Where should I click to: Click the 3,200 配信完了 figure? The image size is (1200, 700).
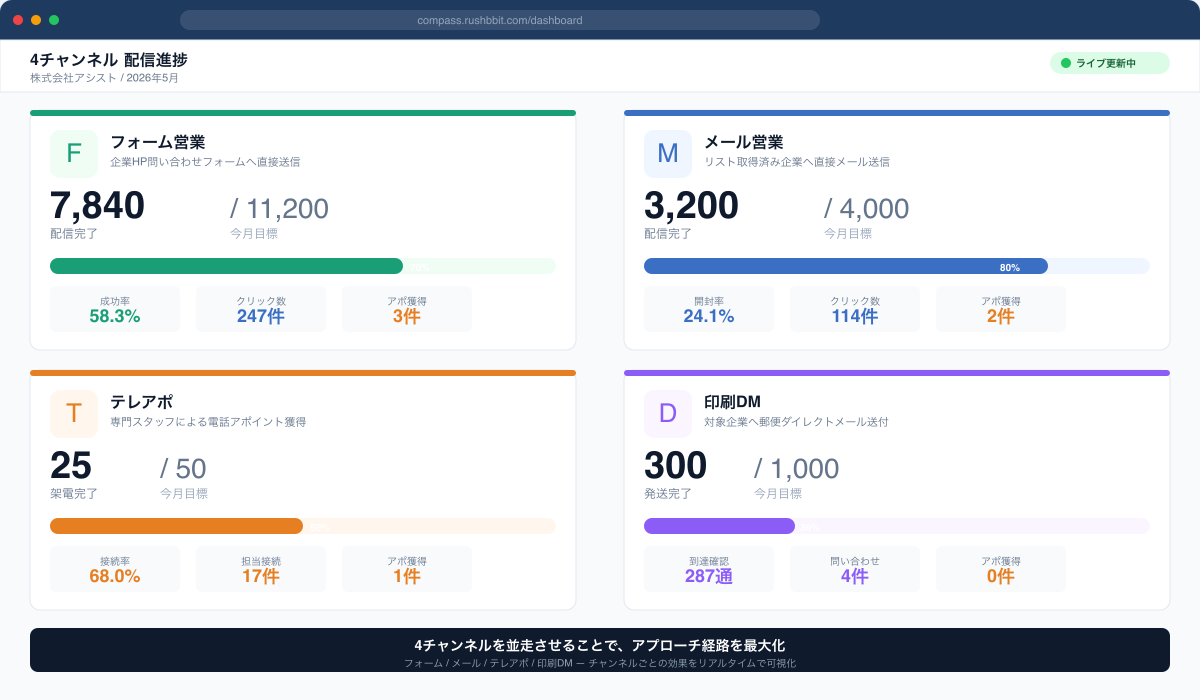pyautogui.click(x=691, y=206)
